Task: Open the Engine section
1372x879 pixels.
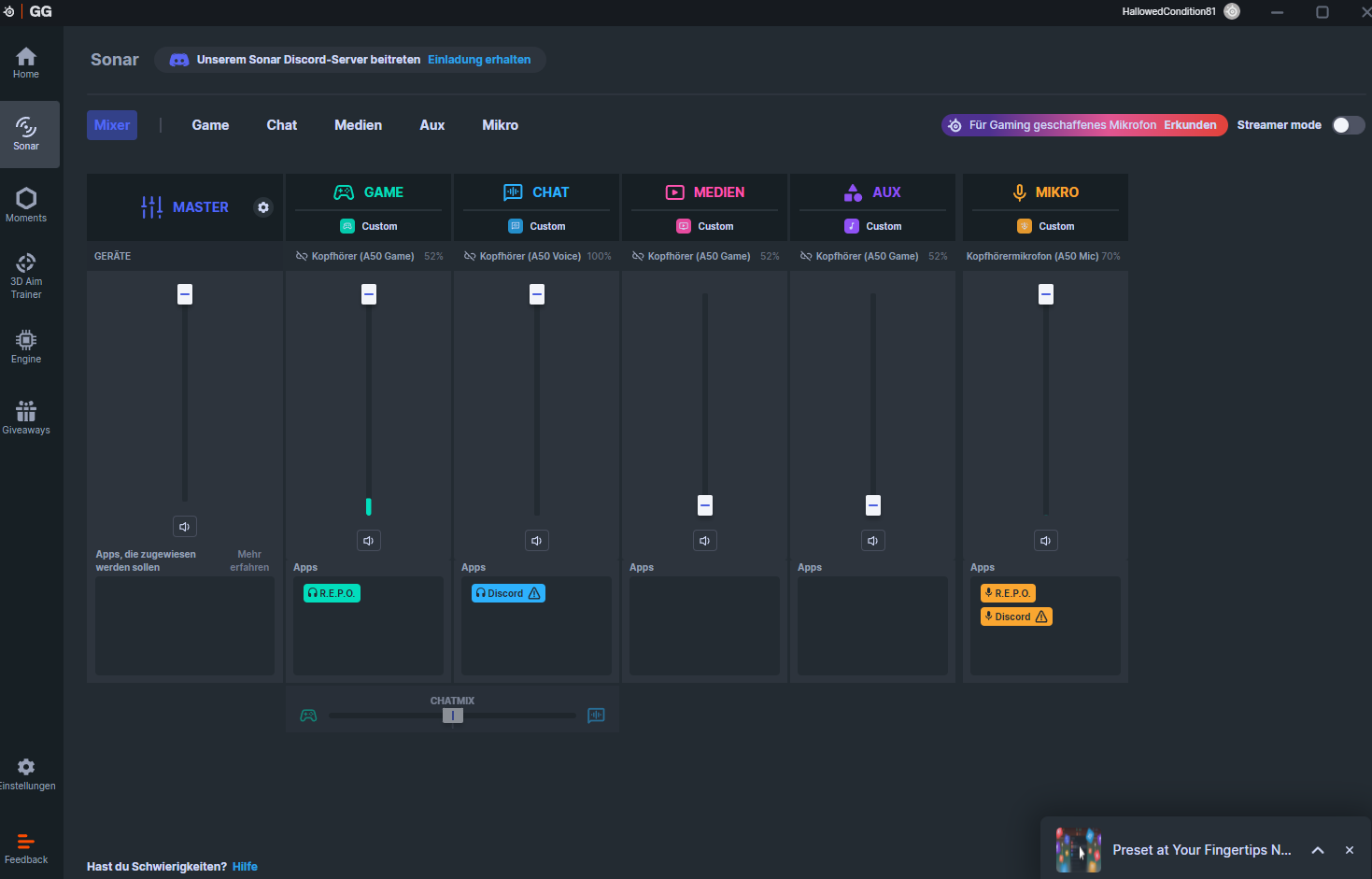Action: (26, 347)
